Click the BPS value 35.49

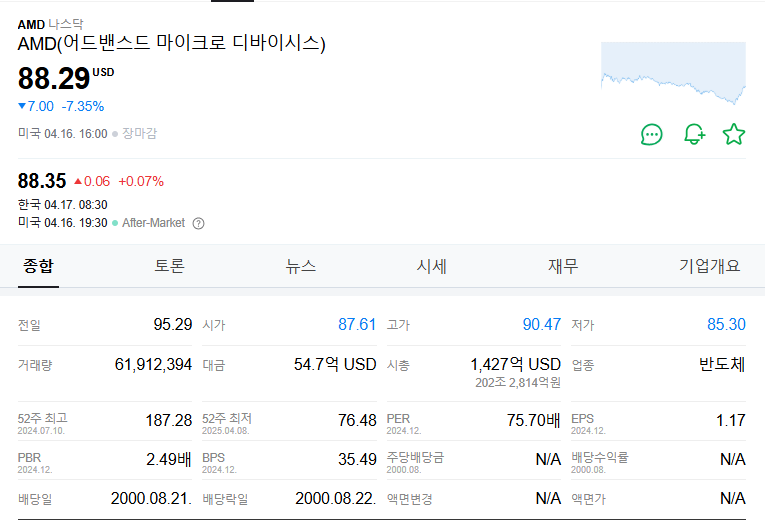coord(357,459)
